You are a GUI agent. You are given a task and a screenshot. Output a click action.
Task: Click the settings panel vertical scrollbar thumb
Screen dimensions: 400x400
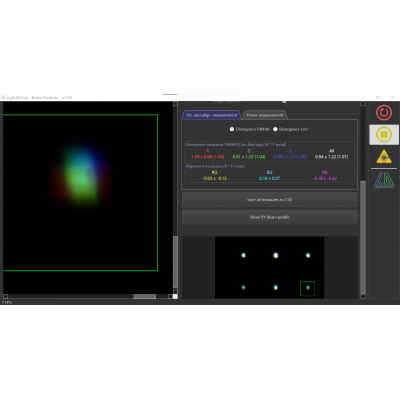363,237
